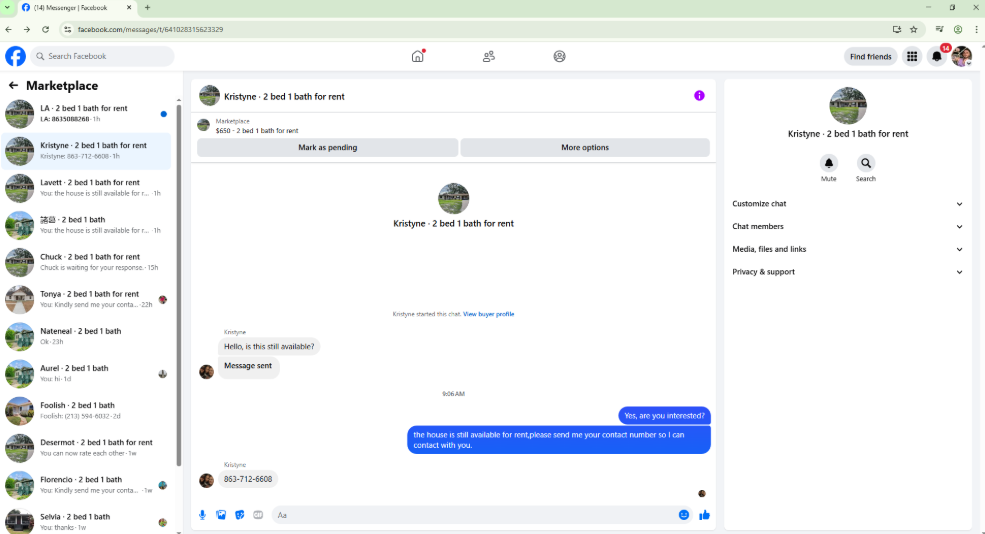
Task: Open Aurel 2 bed 1 bath conversation
Action: (x=86, y=373)
